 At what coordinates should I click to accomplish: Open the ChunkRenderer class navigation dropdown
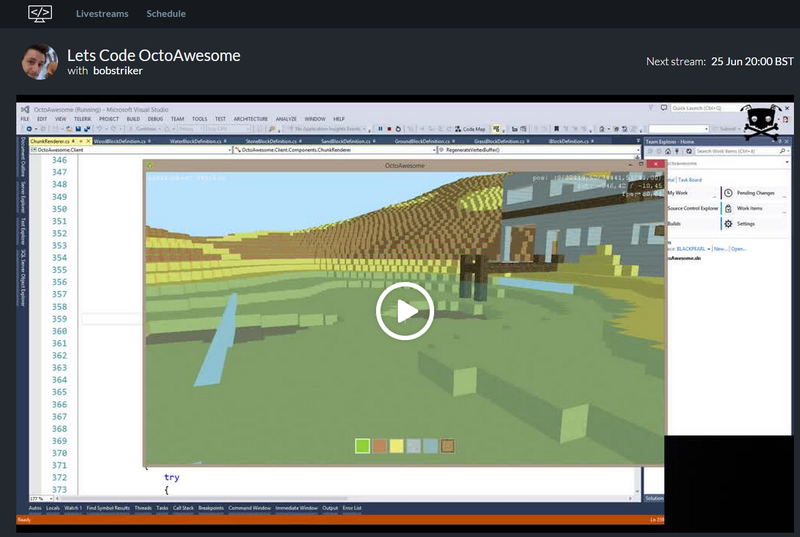coord(335,150)
